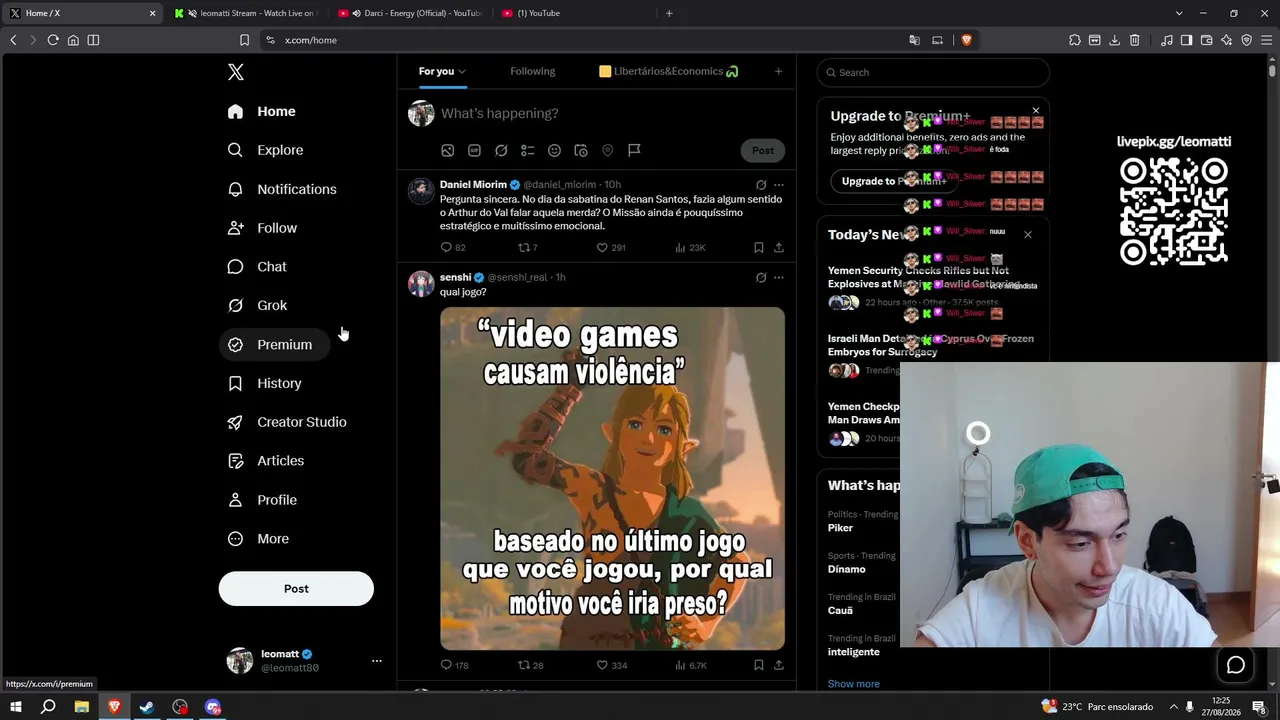Open Creator Studio in the sidebar

tap(287, 422)
